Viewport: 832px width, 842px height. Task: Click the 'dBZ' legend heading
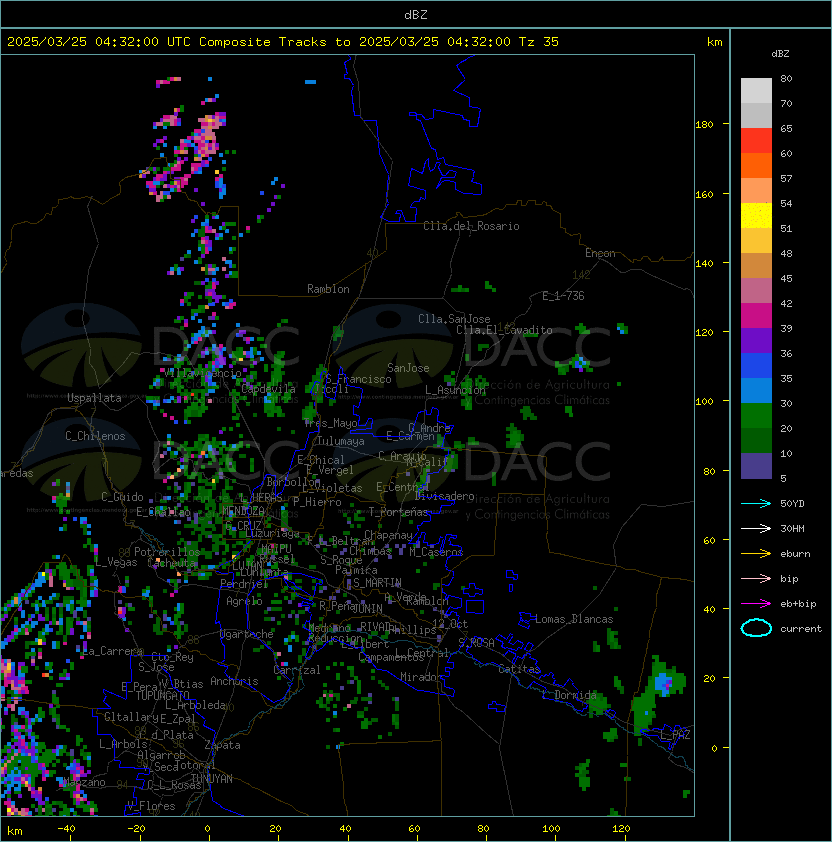[780, 54]
